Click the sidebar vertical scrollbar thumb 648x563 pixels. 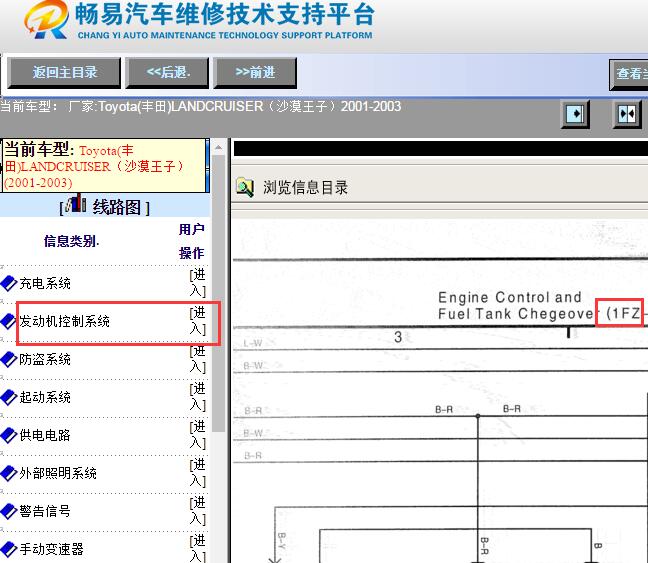click(219, 293)
